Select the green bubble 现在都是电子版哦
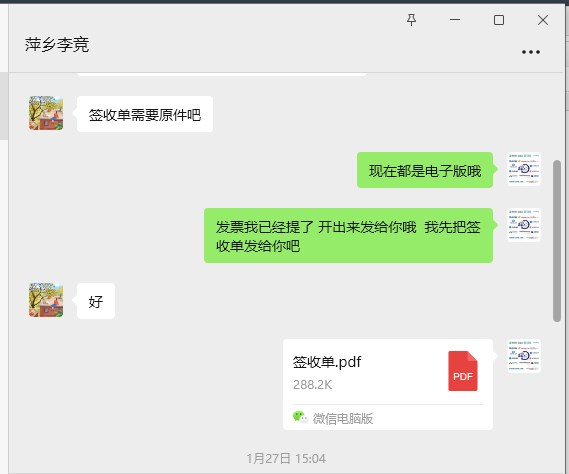The image size is (569, 474). (425, 170)
